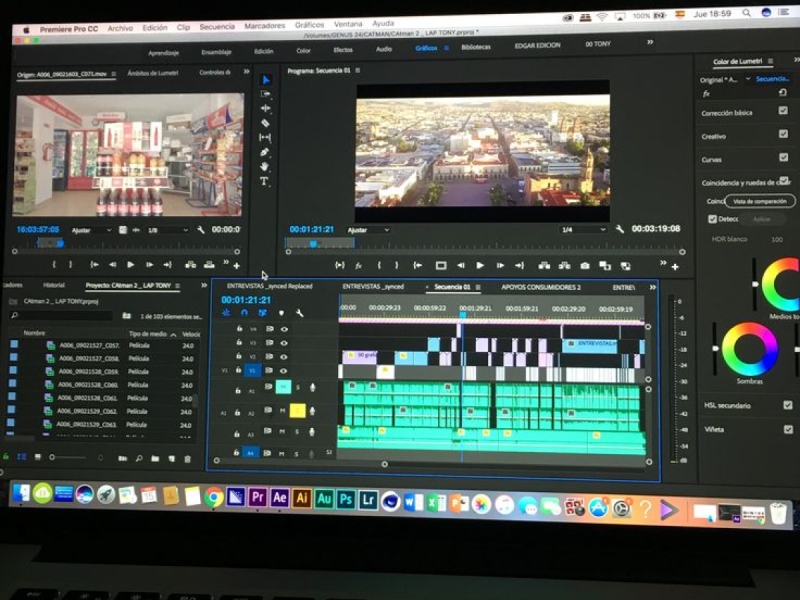The width and height of the screenshot is (800, 600).
Task: Click the Export Frame camera icon
Action: [585, 265]
